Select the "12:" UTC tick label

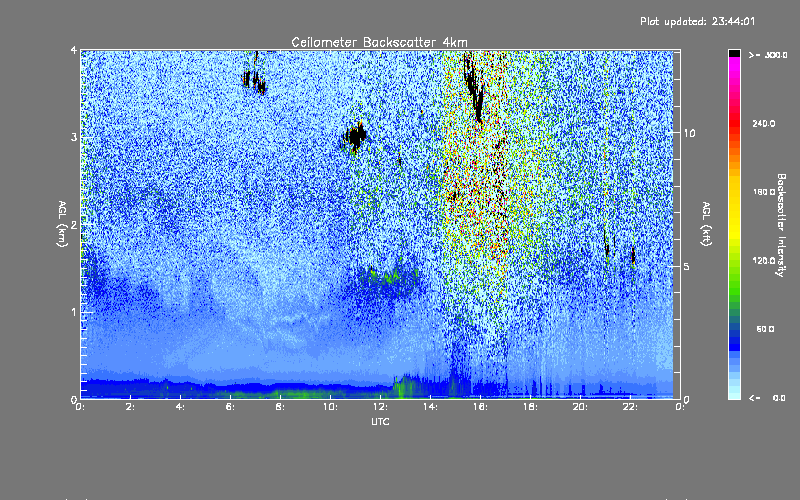click(380, 407)
